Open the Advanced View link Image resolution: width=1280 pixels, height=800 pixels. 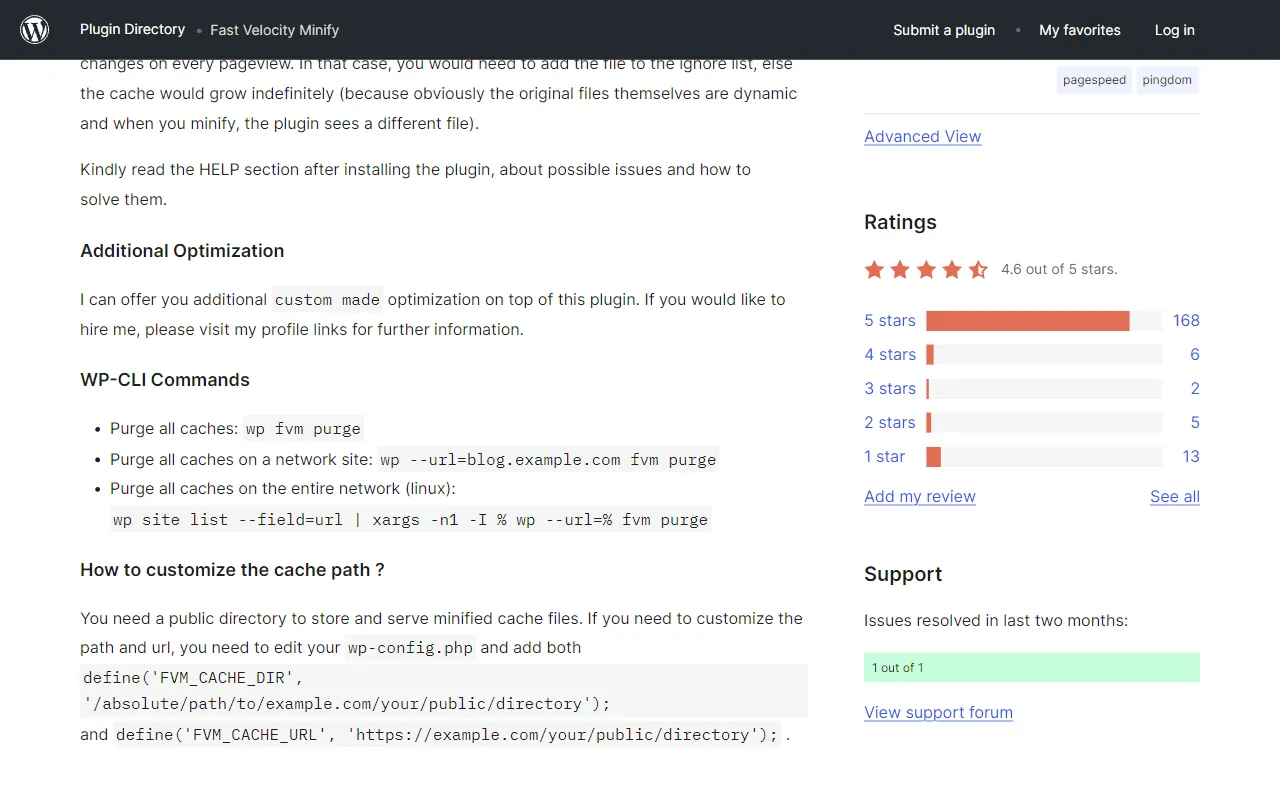coord(922,136)
